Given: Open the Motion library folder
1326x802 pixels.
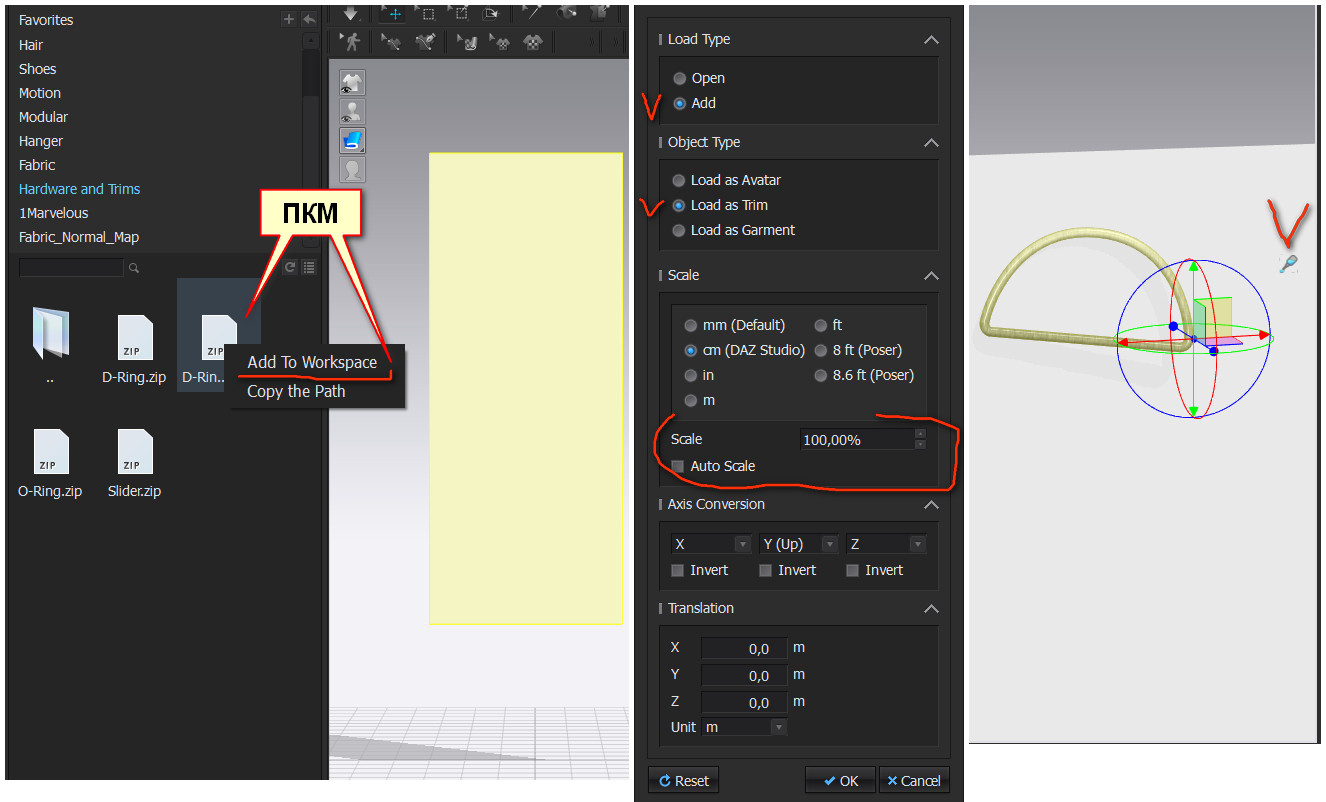Looking at the screenshot, I should coord(40,93).
